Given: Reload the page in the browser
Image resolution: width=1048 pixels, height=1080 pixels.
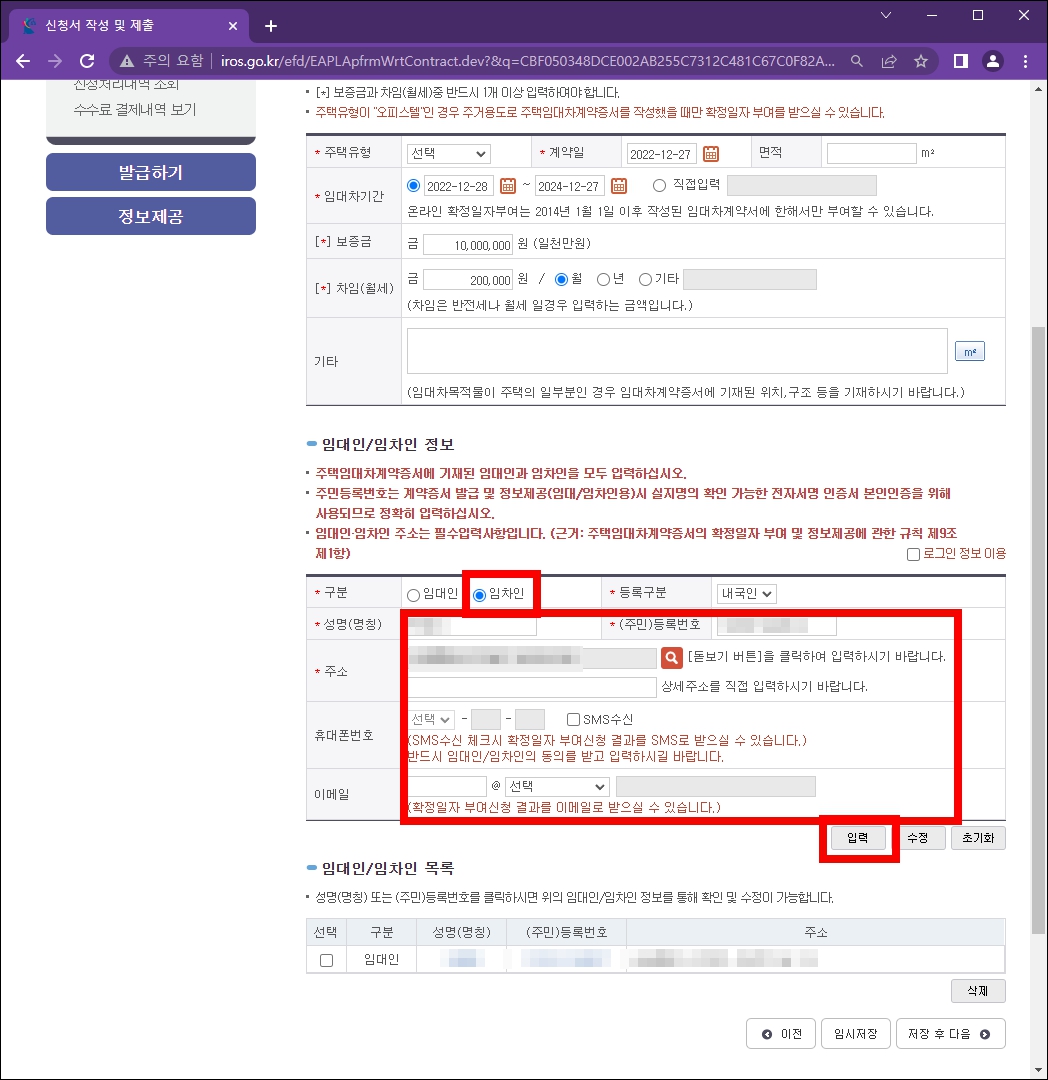Looking at the screenshot, I should coord(87,60).
